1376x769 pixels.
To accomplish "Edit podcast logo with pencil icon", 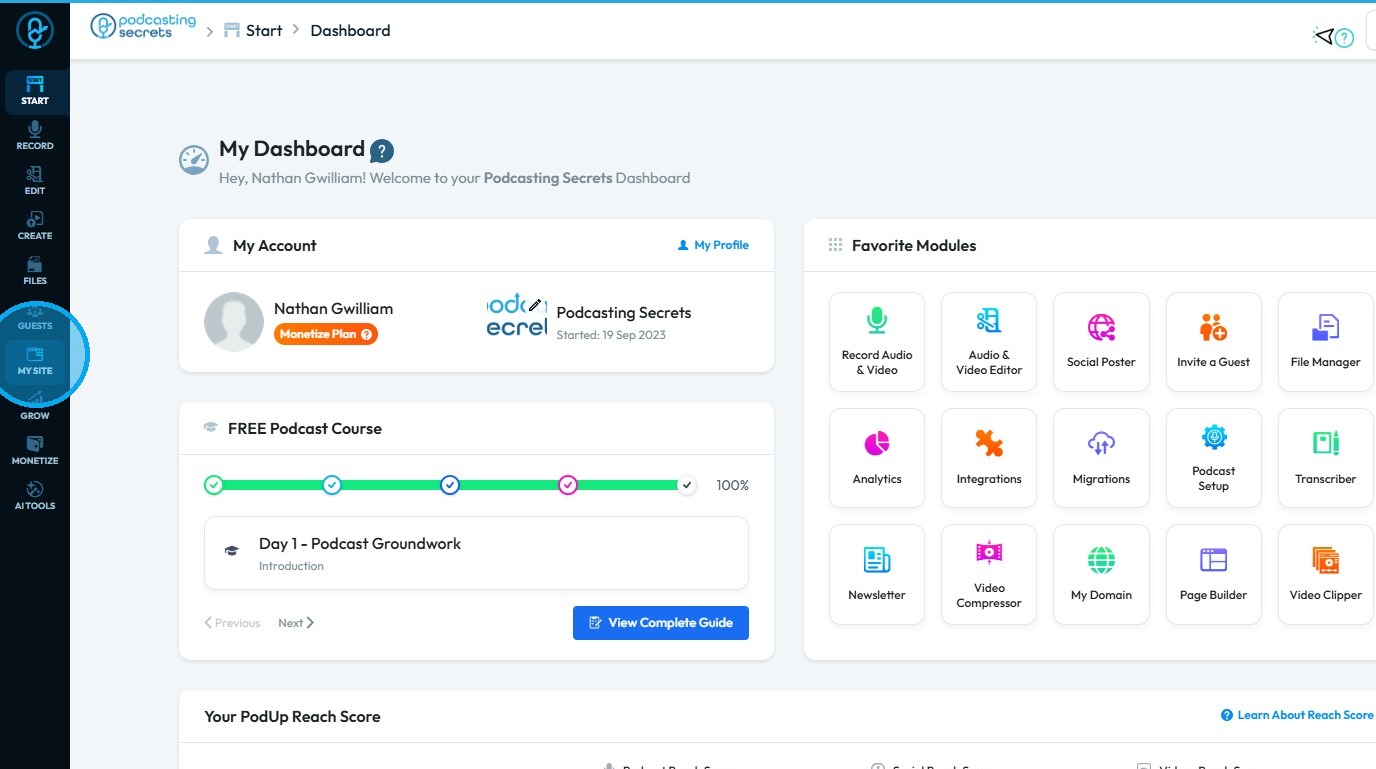I will coord(535,304).
